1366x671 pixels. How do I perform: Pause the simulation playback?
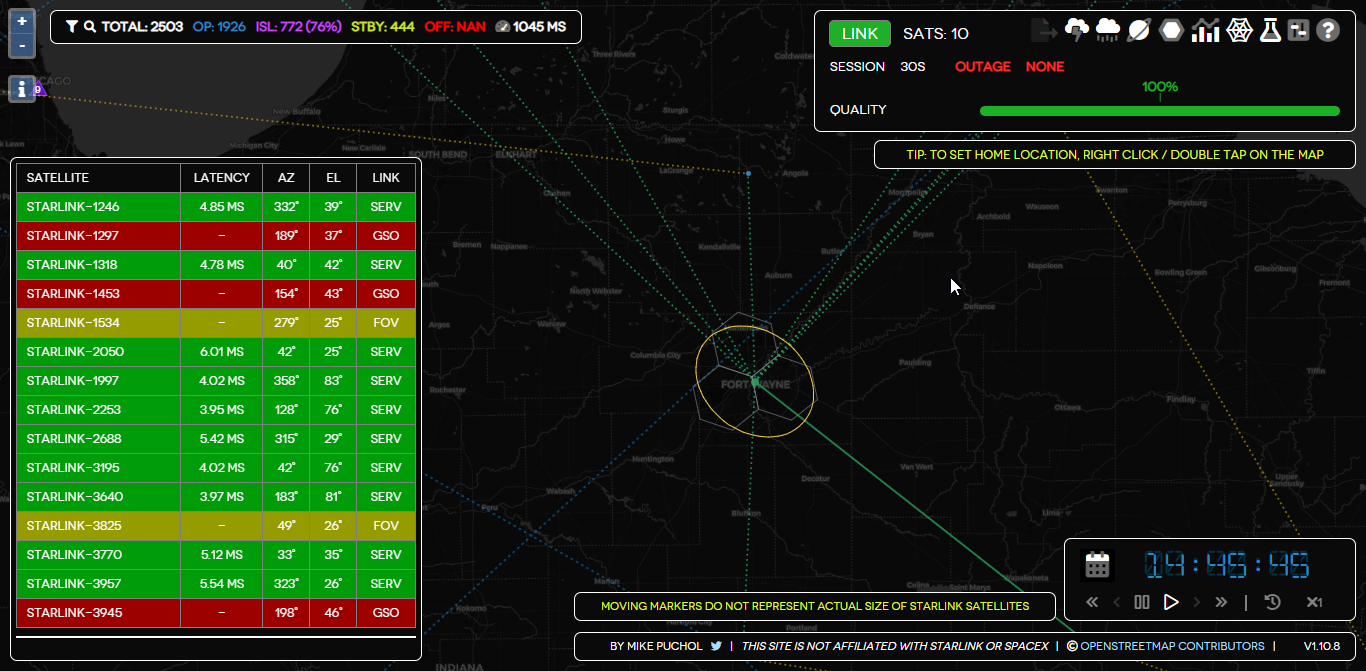coord(1142,602)
